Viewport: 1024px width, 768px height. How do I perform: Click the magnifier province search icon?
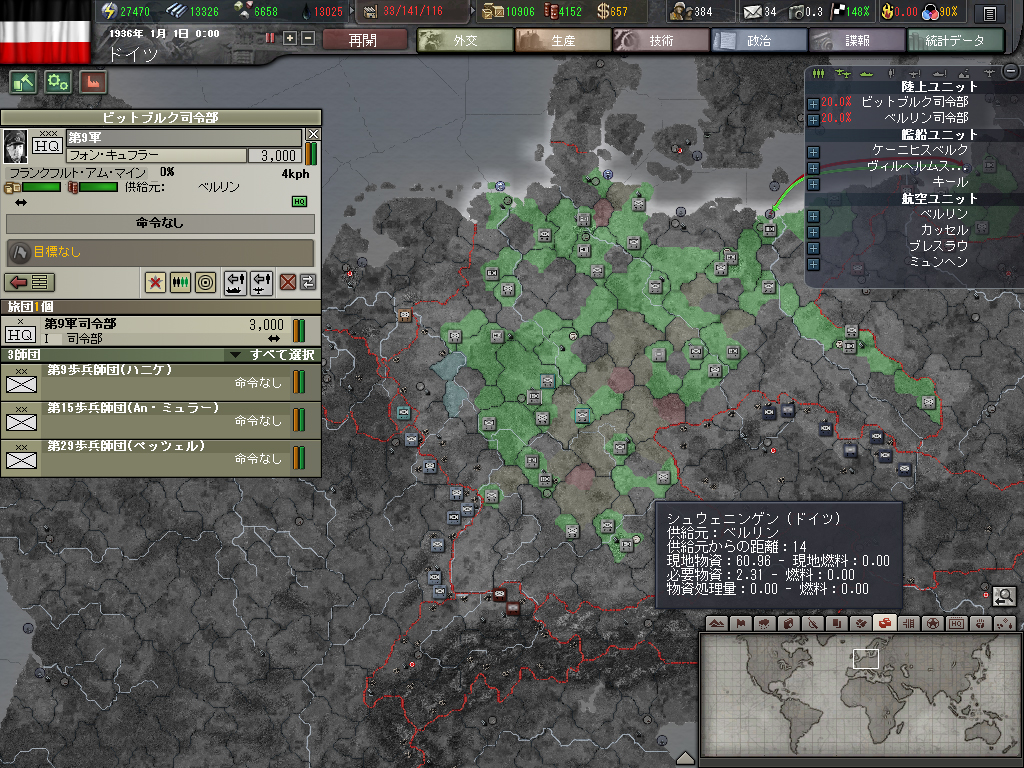click(1004, 596)
